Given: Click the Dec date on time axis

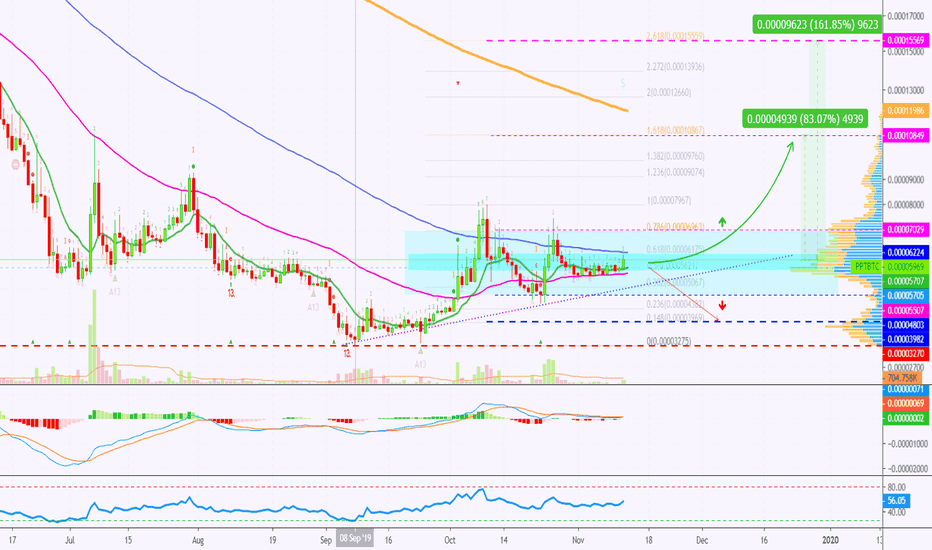Looking at the screenshot, I should [x=702, y=540].
